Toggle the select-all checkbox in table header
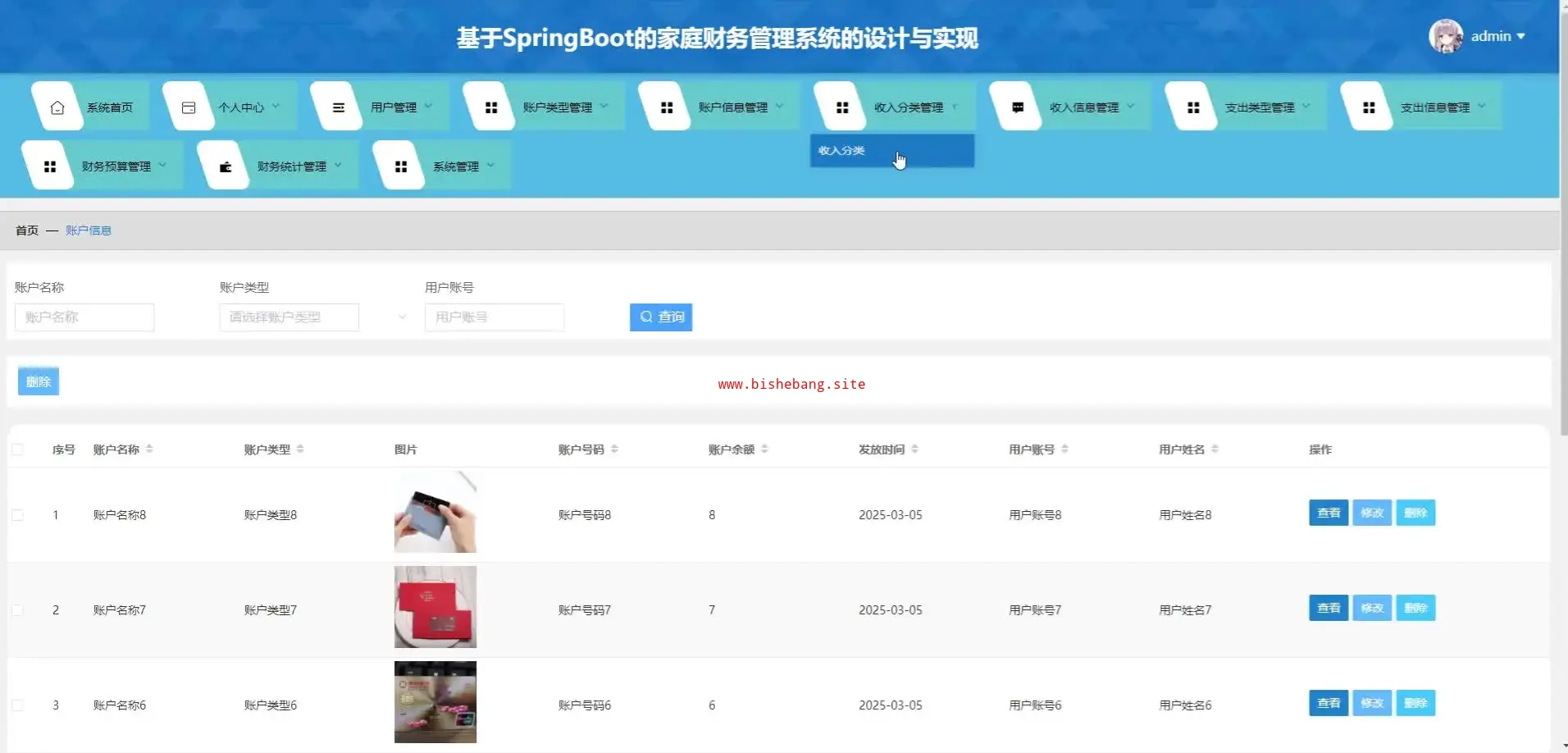Image resolution: width=1568 pixels, height=753 pixels. tap(18, 450)
